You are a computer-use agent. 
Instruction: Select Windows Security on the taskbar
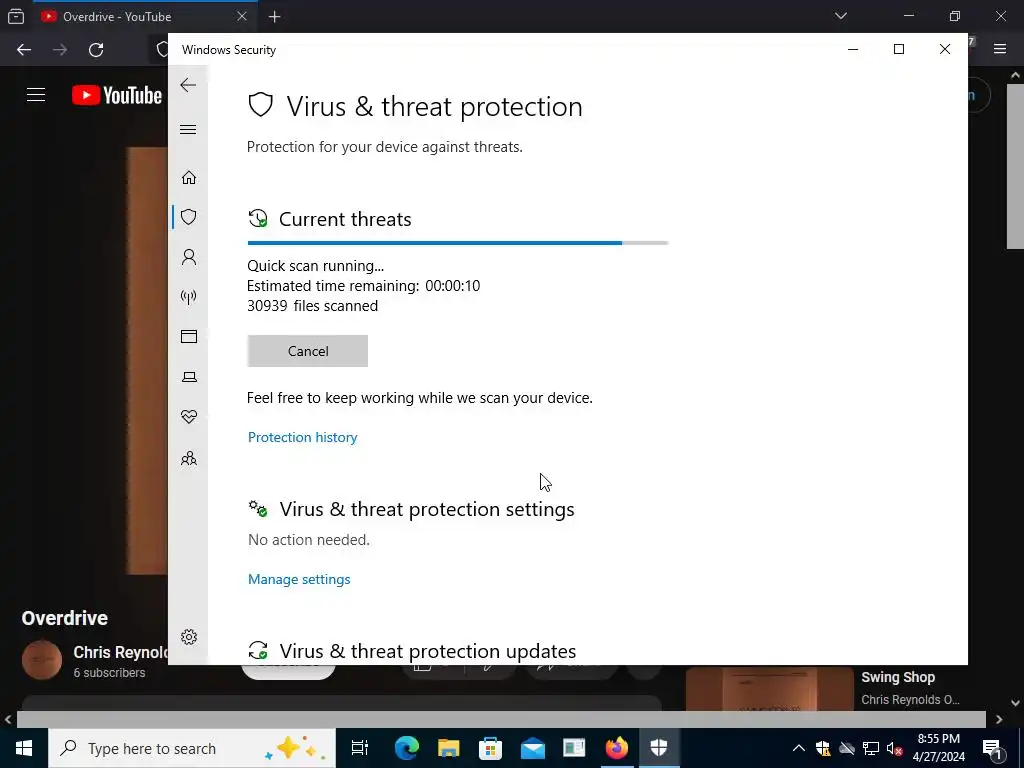659,748
